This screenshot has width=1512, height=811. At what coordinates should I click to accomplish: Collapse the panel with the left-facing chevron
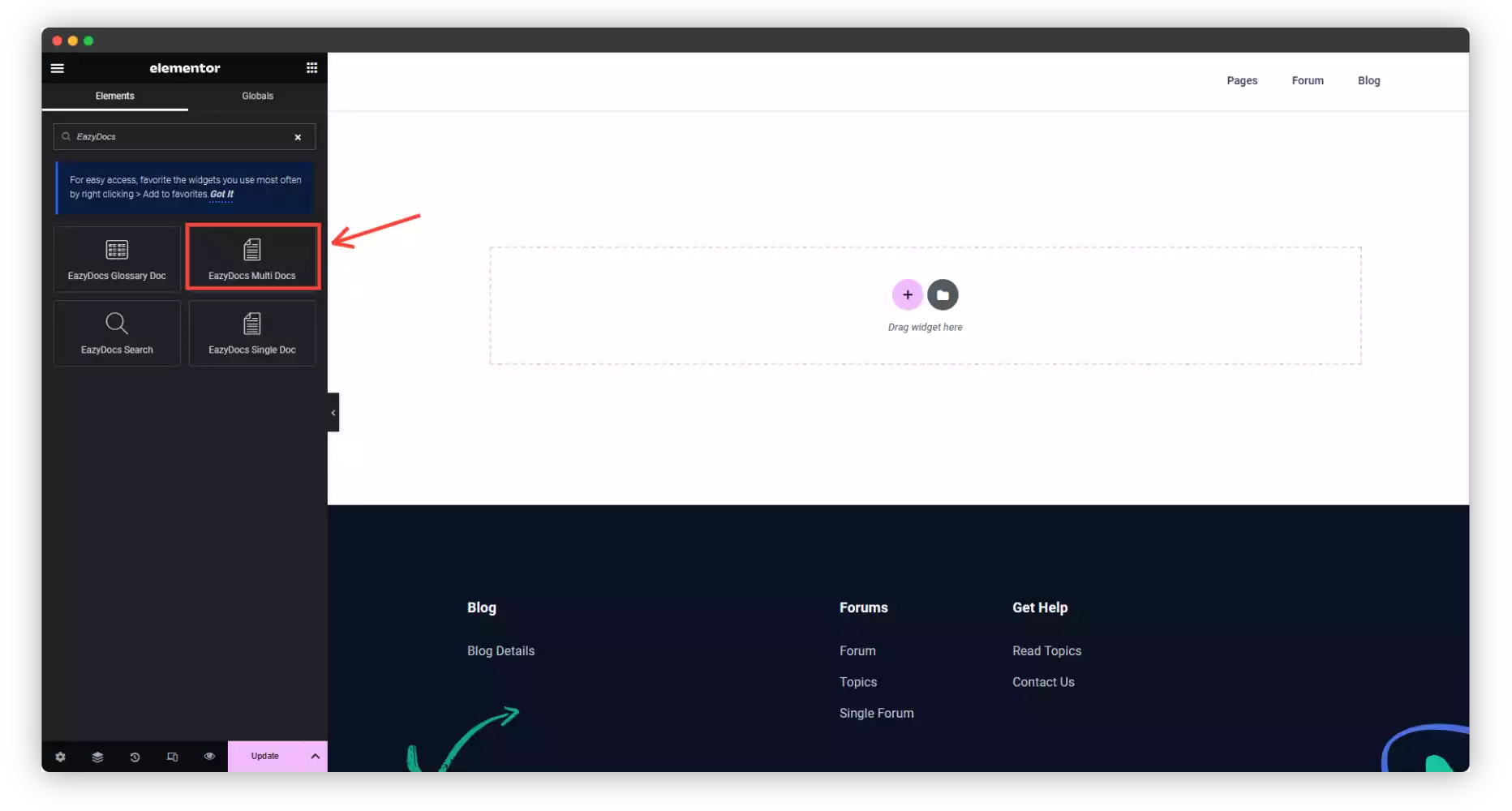tap(333, 412)
